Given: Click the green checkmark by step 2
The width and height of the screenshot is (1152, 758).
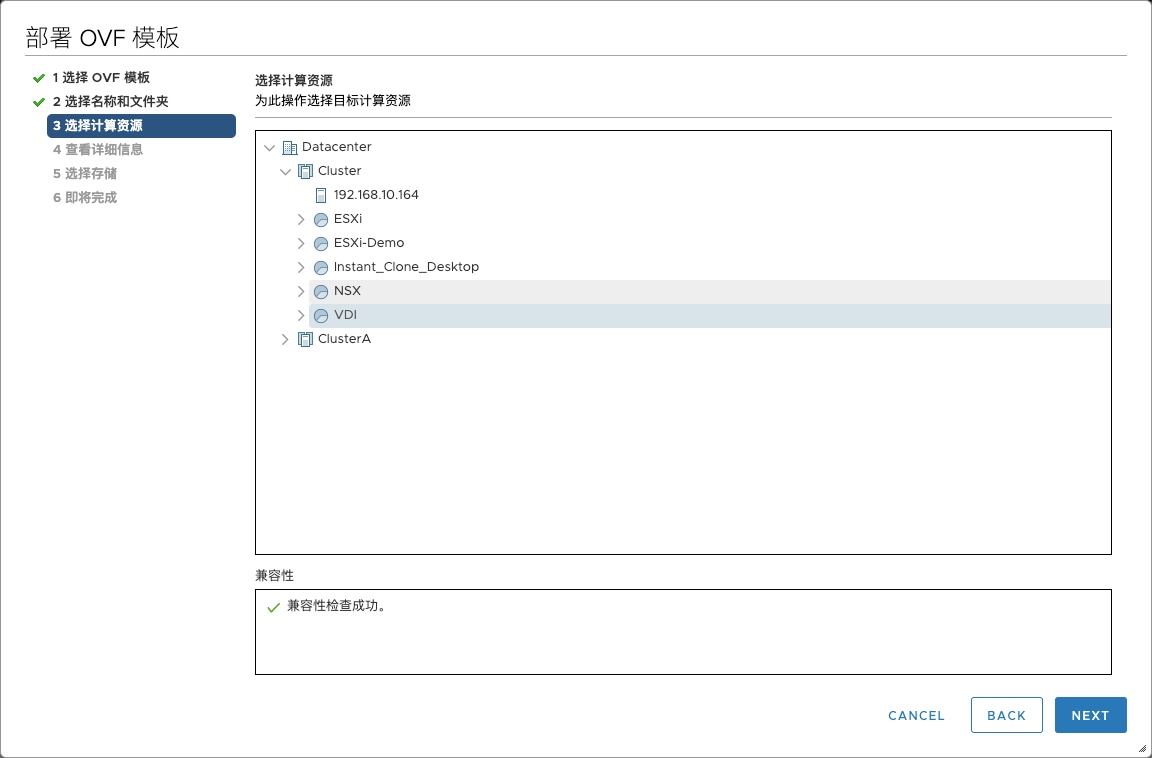Looking at the screenshot, I should [x=39, y=102].
